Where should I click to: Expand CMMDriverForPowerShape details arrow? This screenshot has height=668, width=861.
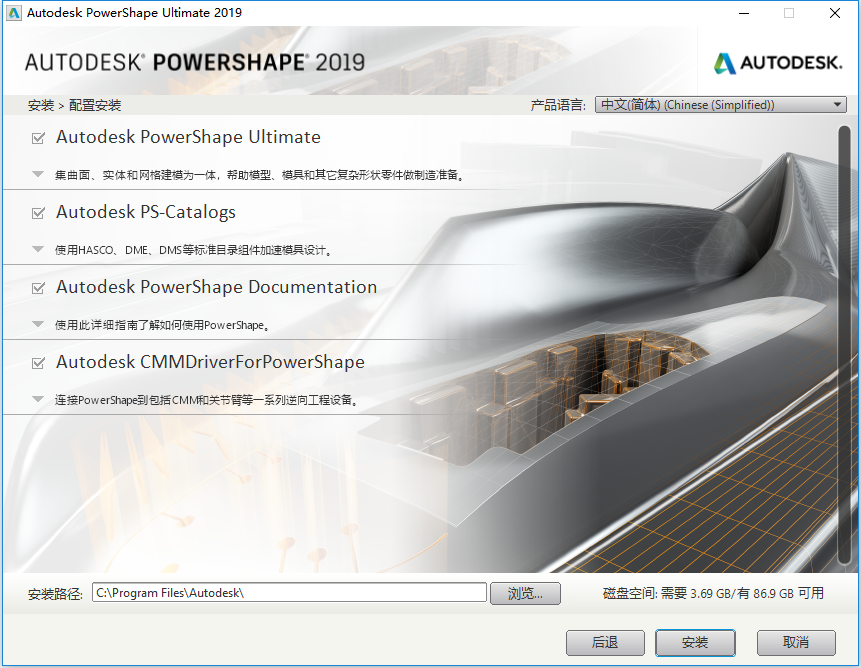pyautogui.click(x=38, y=400)
